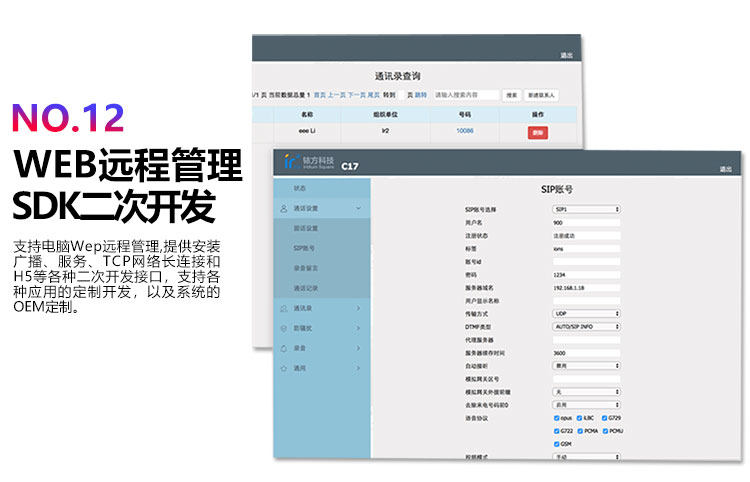Click the 尾页 pagination link

click(374, 95)
